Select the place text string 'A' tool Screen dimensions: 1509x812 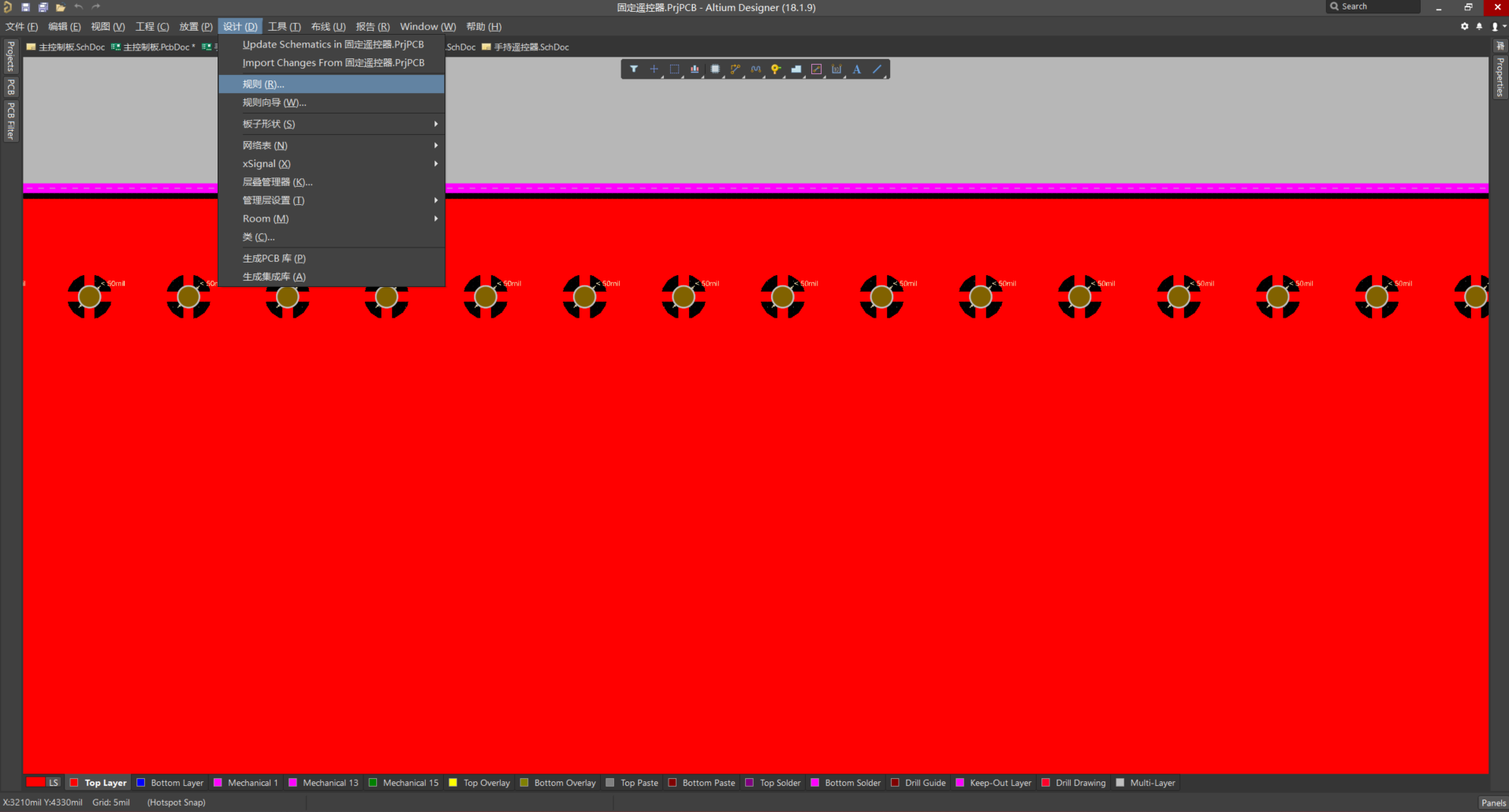tap(856, 69)
